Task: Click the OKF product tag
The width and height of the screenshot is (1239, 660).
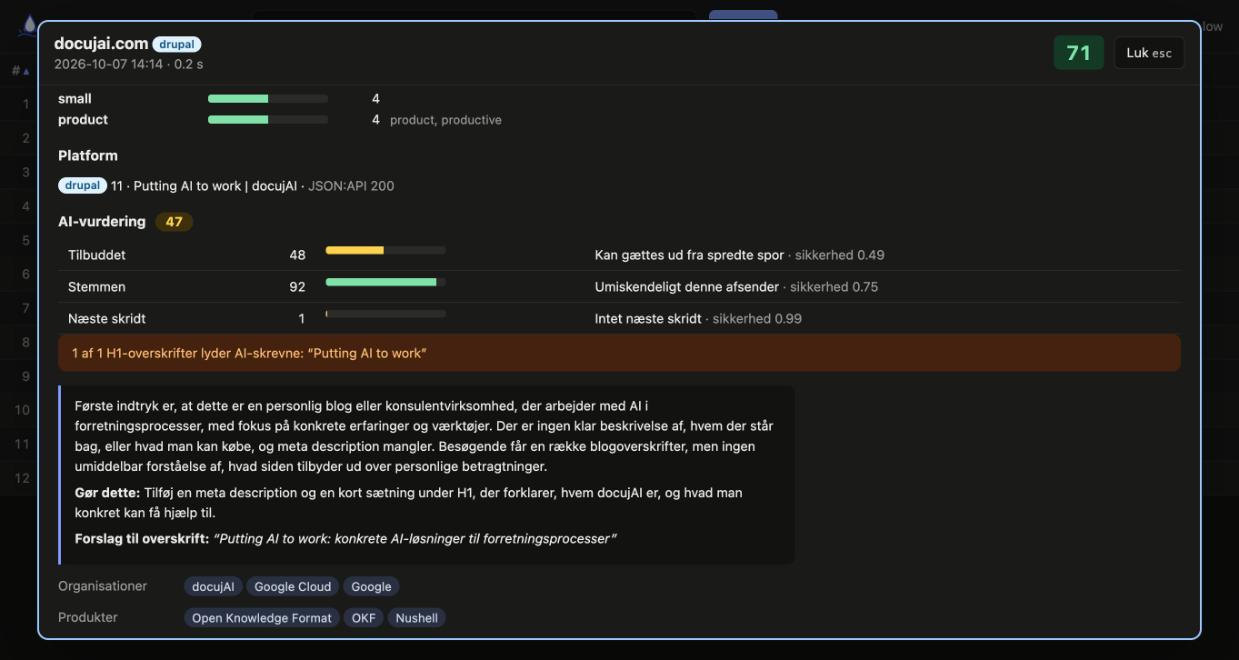Action: click(364, 618)
